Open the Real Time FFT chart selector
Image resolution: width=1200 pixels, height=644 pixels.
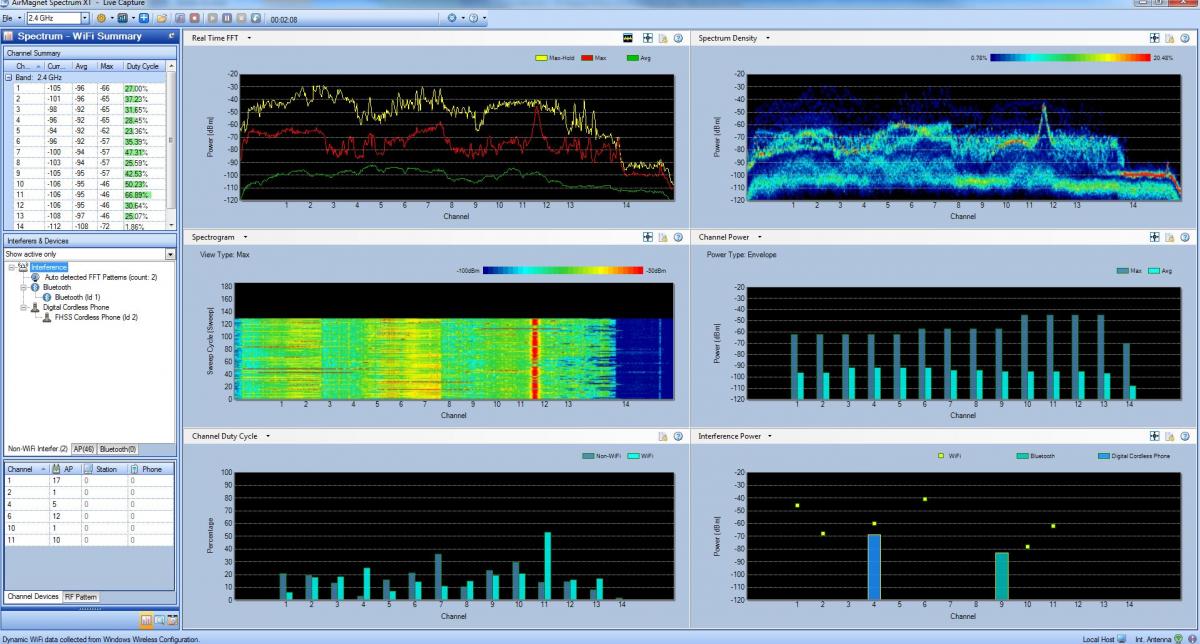(x=249, y=38)
